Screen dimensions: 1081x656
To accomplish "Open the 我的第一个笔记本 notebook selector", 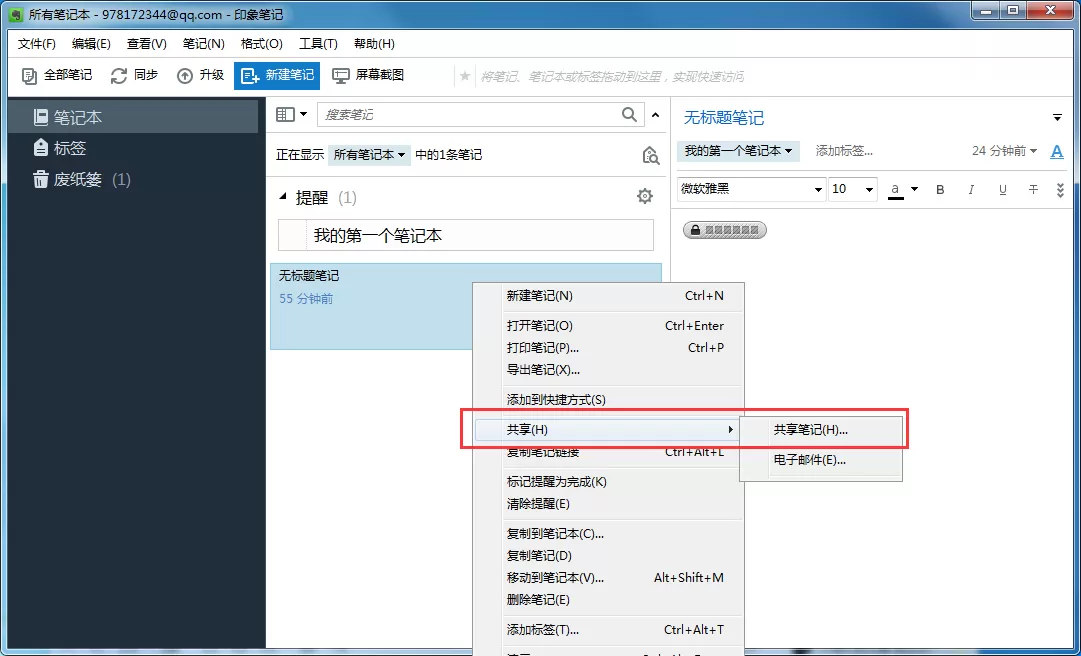I will (x=738, y=151).
